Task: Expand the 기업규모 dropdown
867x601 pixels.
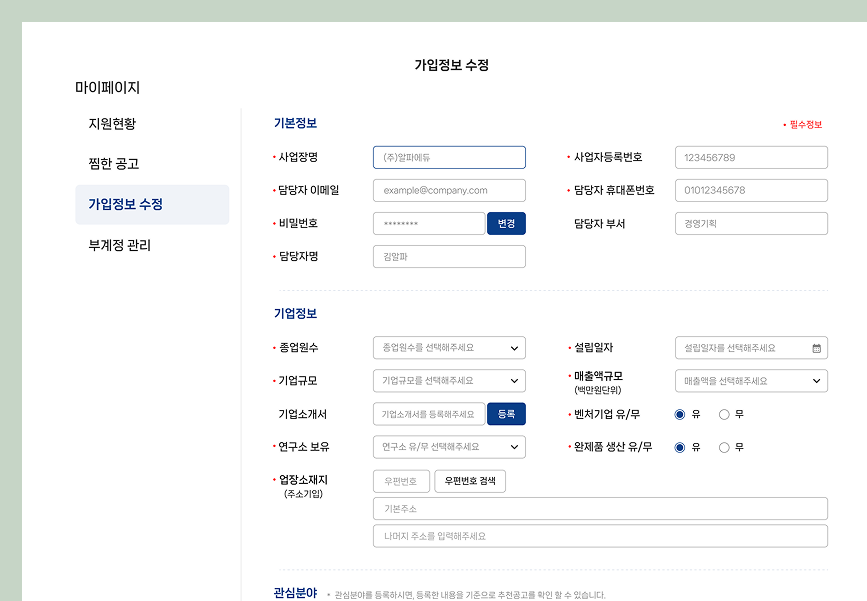Action: coord(449,381)
